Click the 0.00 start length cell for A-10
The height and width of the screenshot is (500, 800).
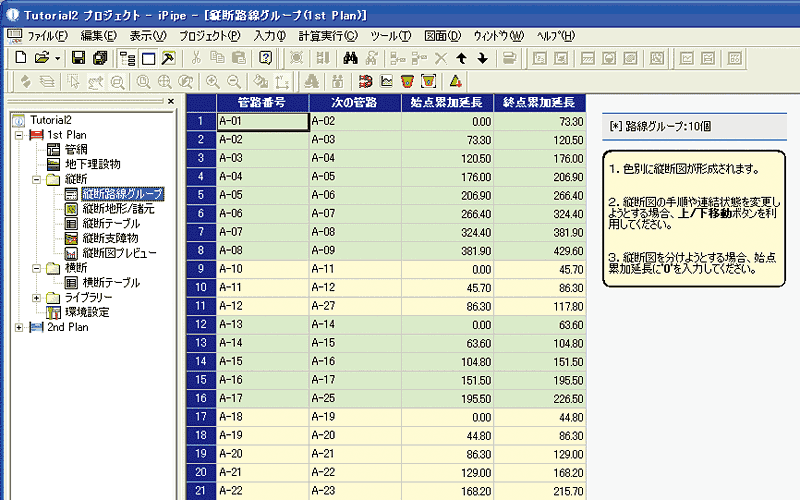click(447, 269)
